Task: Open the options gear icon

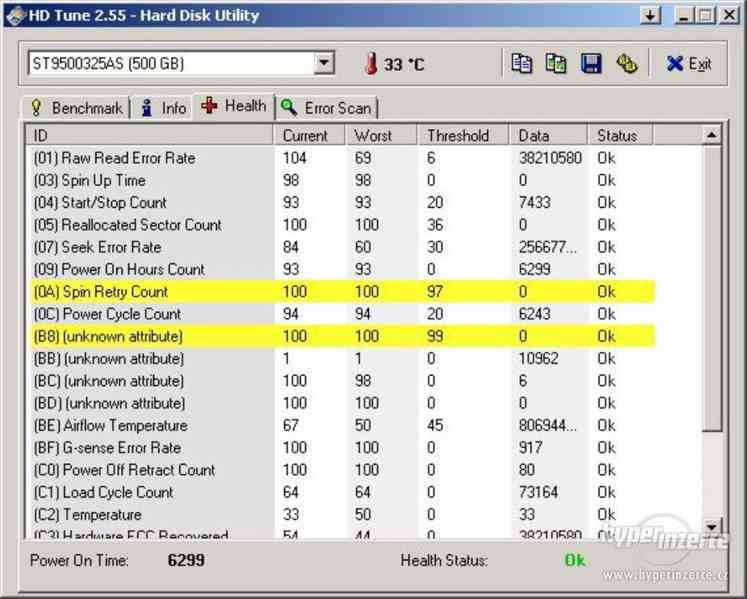Action: click(626, 63)
